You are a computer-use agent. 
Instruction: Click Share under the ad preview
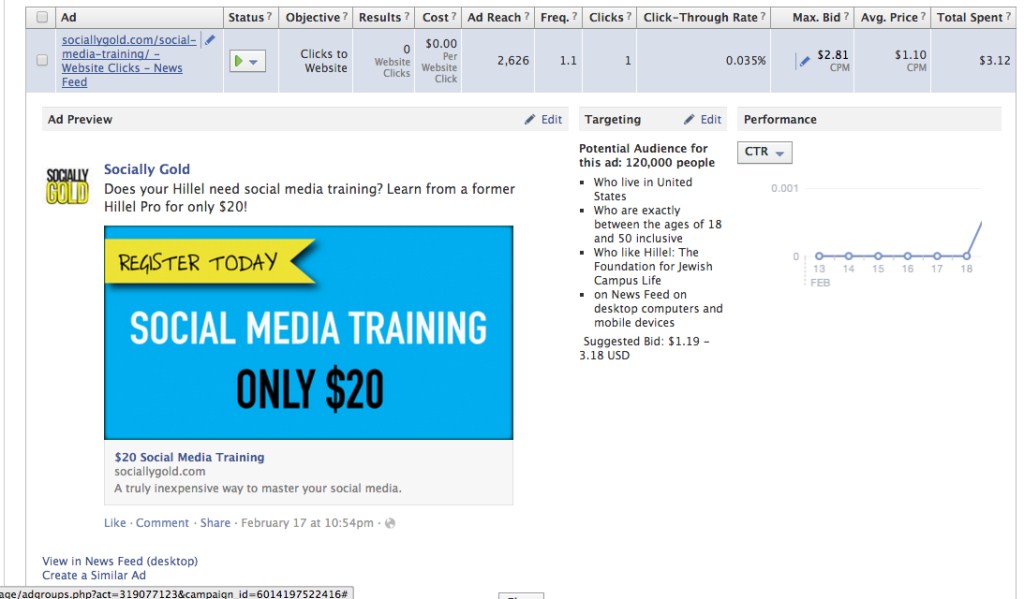click(x=215, y=523)
